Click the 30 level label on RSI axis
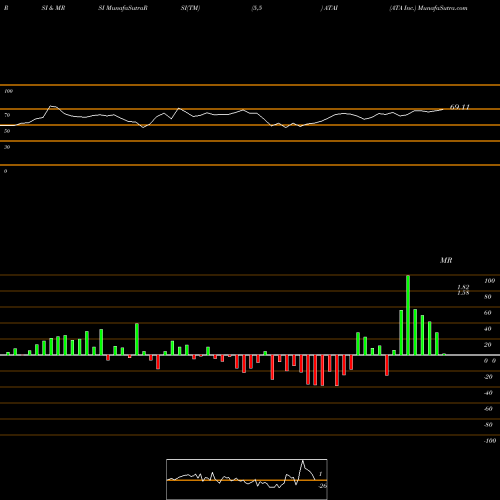Viewport: 500px width, 500px height. (7, 147)
